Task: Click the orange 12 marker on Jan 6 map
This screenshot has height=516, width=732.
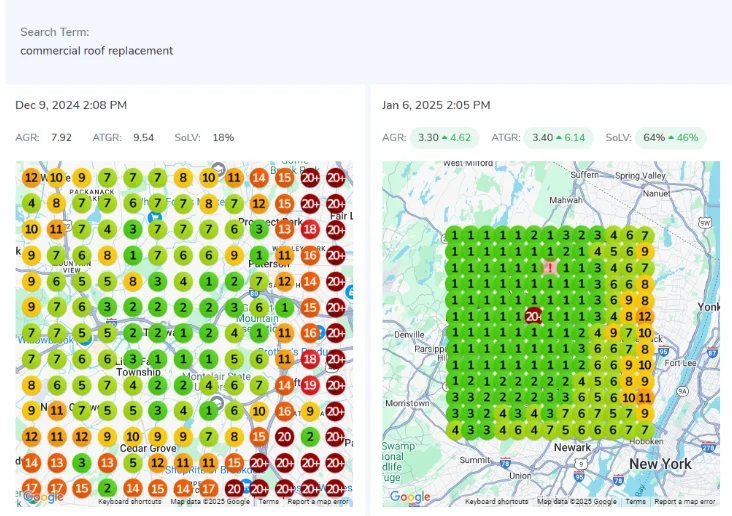Action: [x=645, y=316]
